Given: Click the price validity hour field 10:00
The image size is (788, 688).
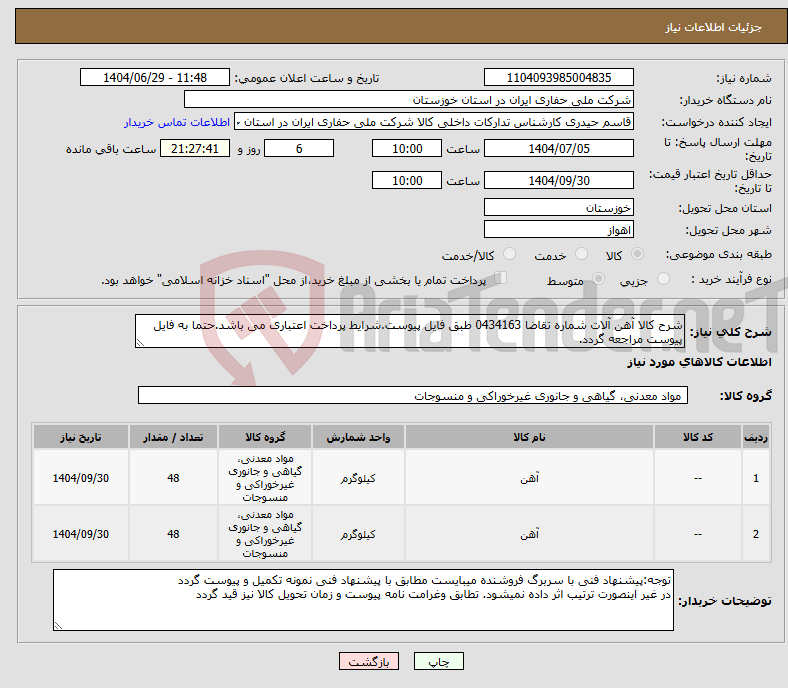Looking at the screenshot, I should point(407,180).
